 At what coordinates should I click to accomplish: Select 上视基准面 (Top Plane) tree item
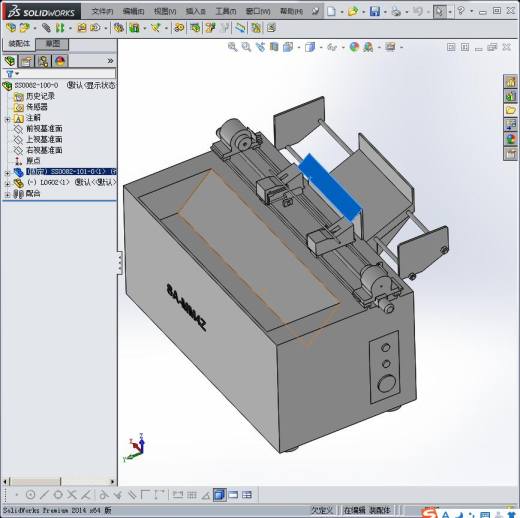[44, 139]
